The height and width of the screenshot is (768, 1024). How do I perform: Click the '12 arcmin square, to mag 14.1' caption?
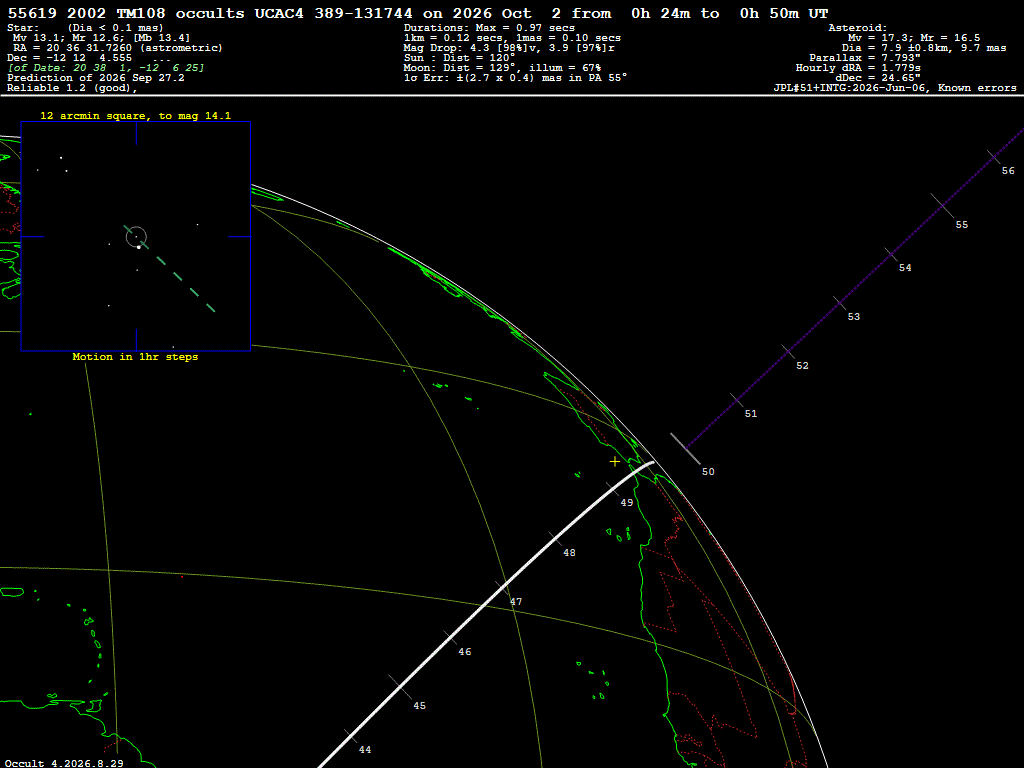point(136,116)
